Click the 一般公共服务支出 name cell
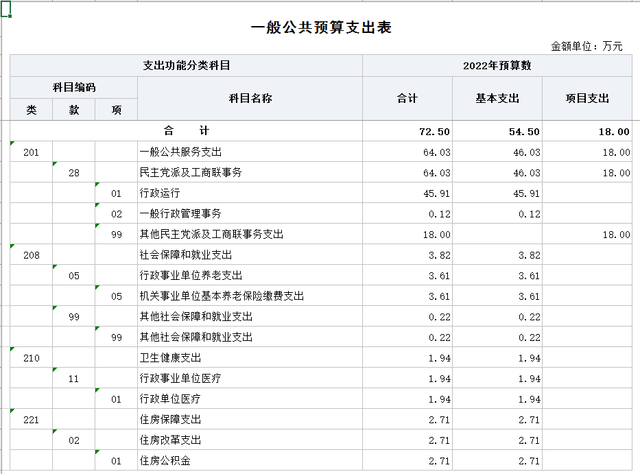Viewport: 640px width, 474px height. [x=250, y=152]
